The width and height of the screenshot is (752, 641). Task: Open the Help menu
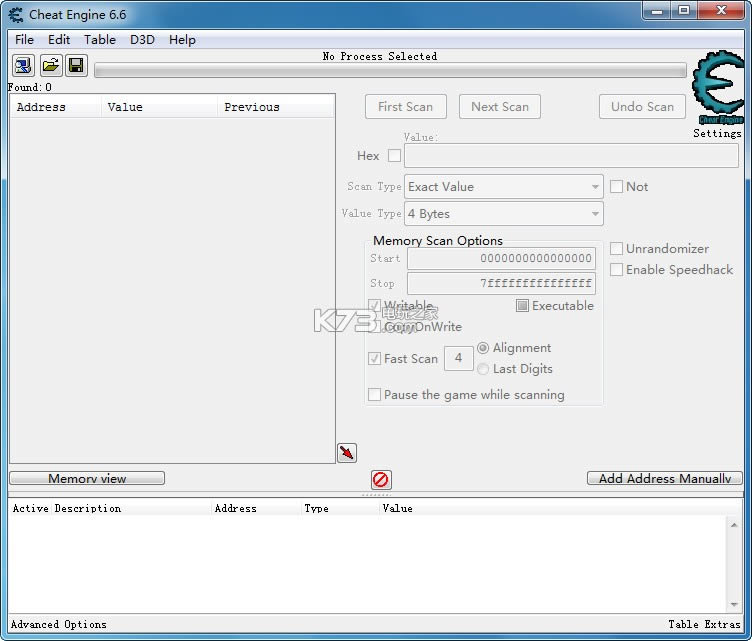[x=182, y=40]
